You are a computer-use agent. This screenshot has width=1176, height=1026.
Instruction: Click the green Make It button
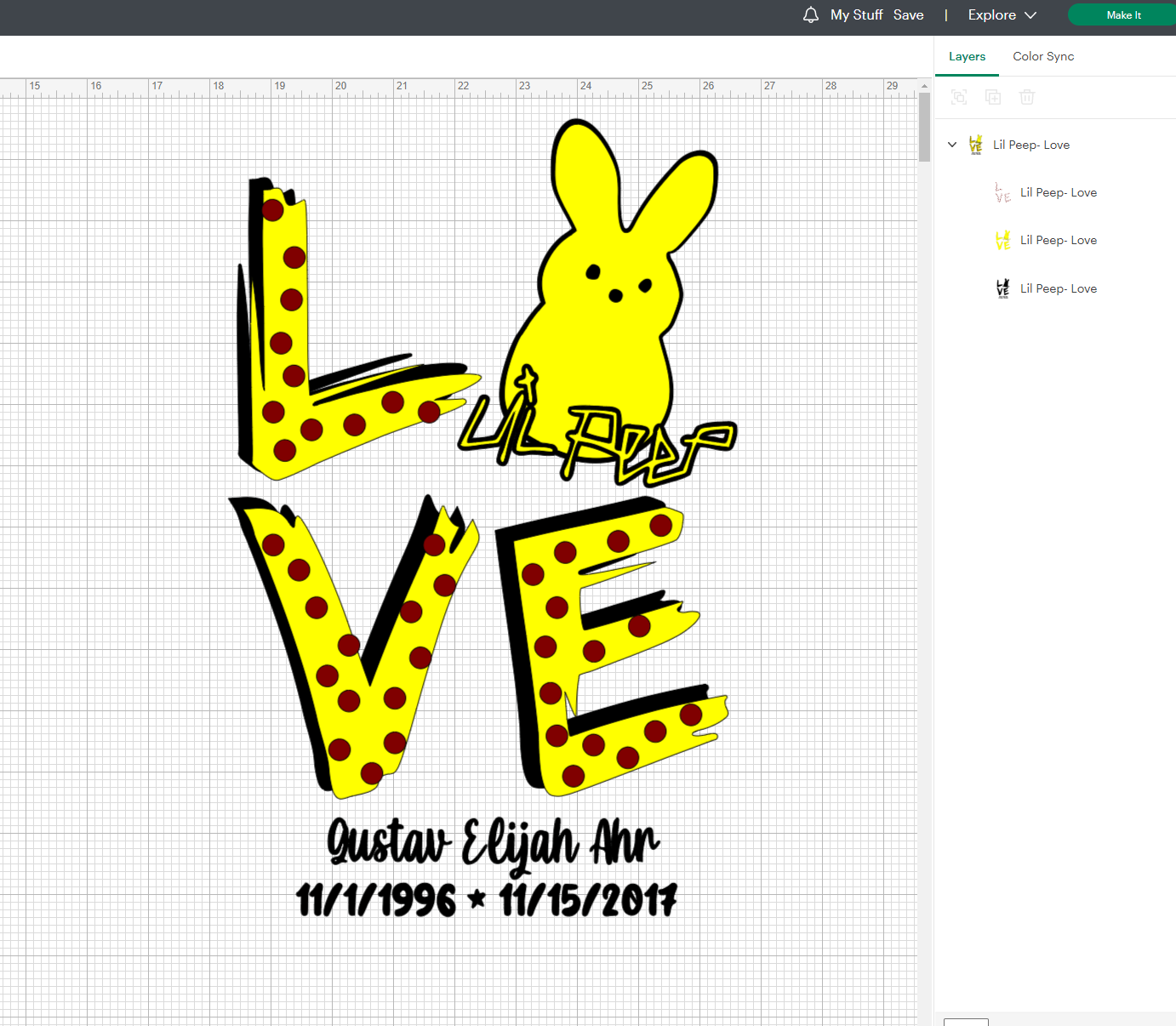click(1122, 14)
